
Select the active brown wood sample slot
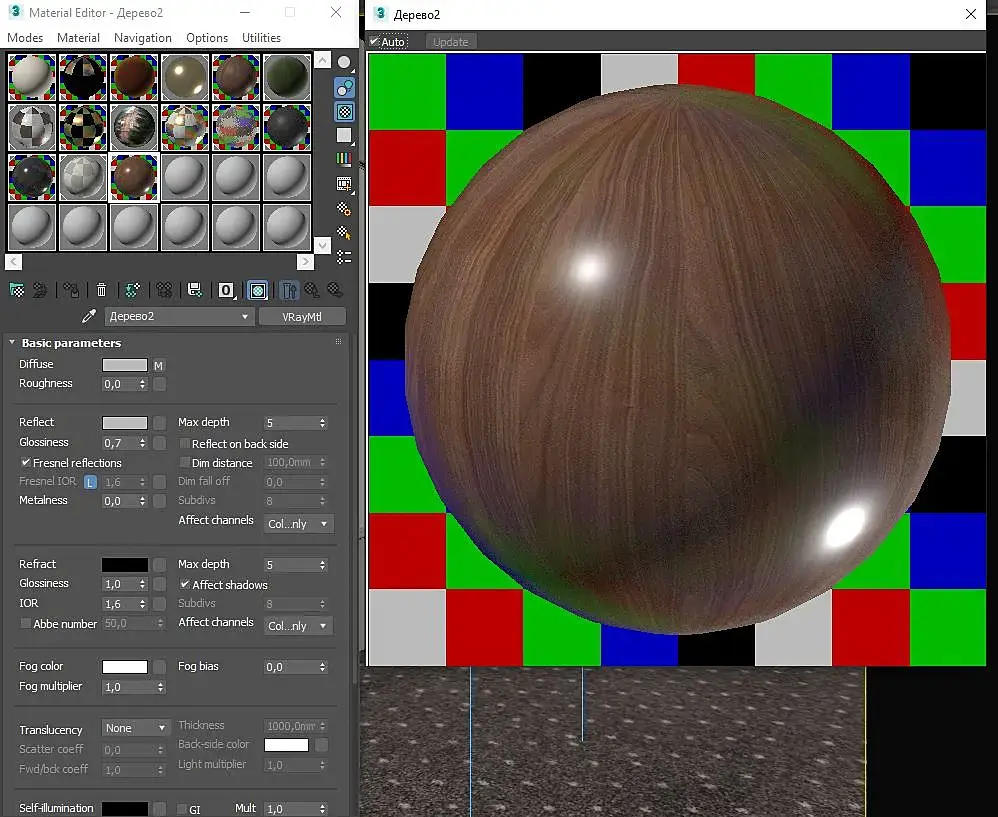pyautogui.click(x=134, y=177)
